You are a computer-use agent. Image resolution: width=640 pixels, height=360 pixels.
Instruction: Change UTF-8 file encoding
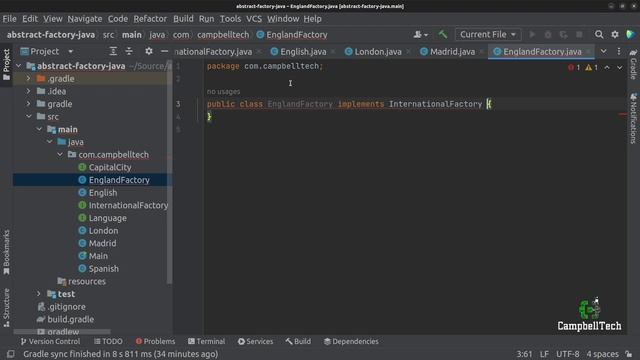567,354
